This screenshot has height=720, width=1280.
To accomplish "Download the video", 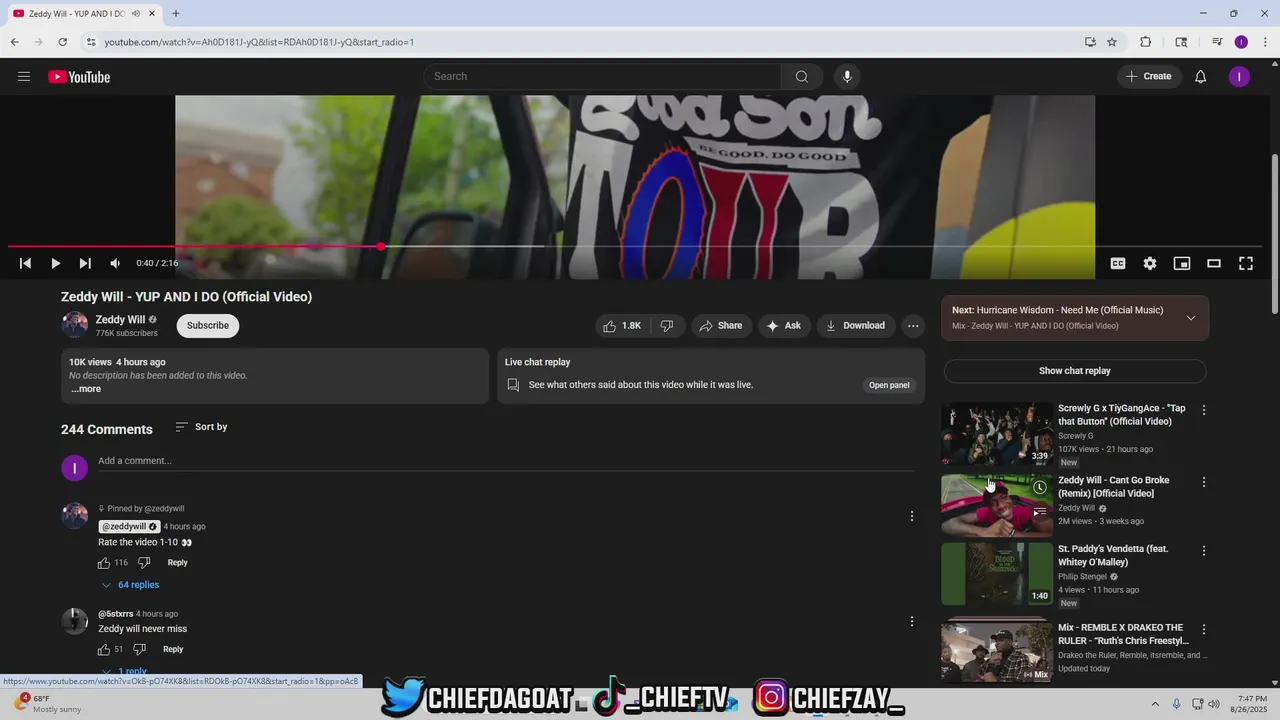I will [855, 326].
